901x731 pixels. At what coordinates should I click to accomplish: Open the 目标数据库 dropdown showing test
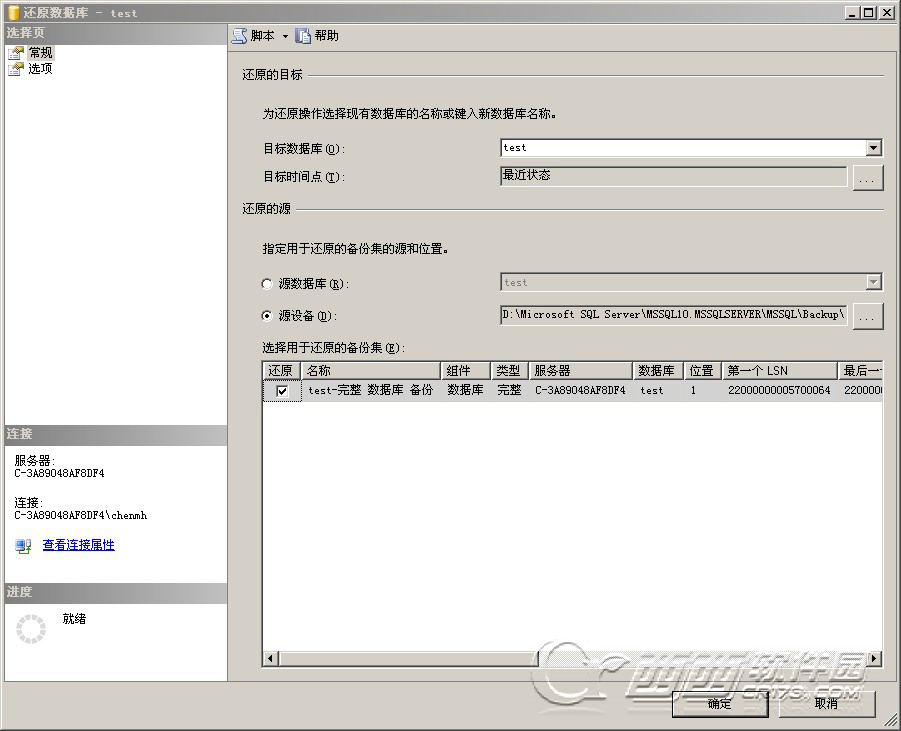pyautogui.click(x=875, y=147)
